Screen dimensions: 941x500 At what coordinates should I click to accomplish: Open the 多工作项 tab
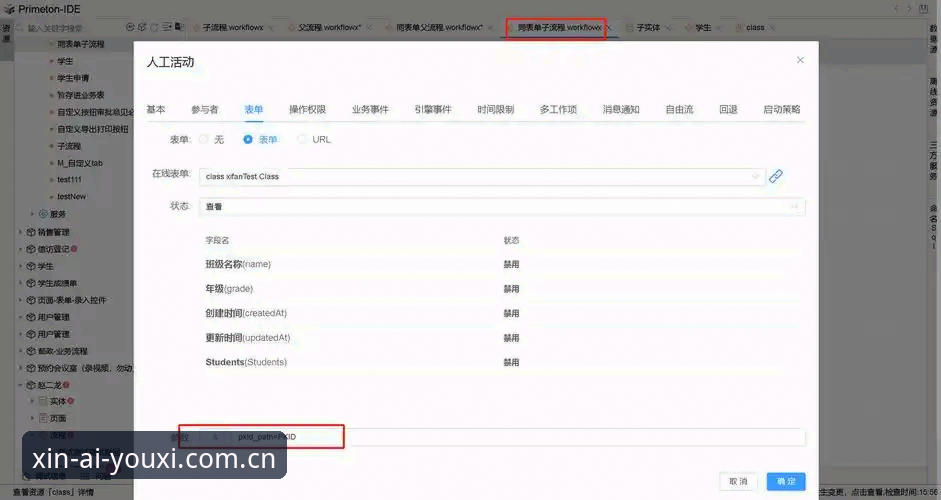[558, 109]
